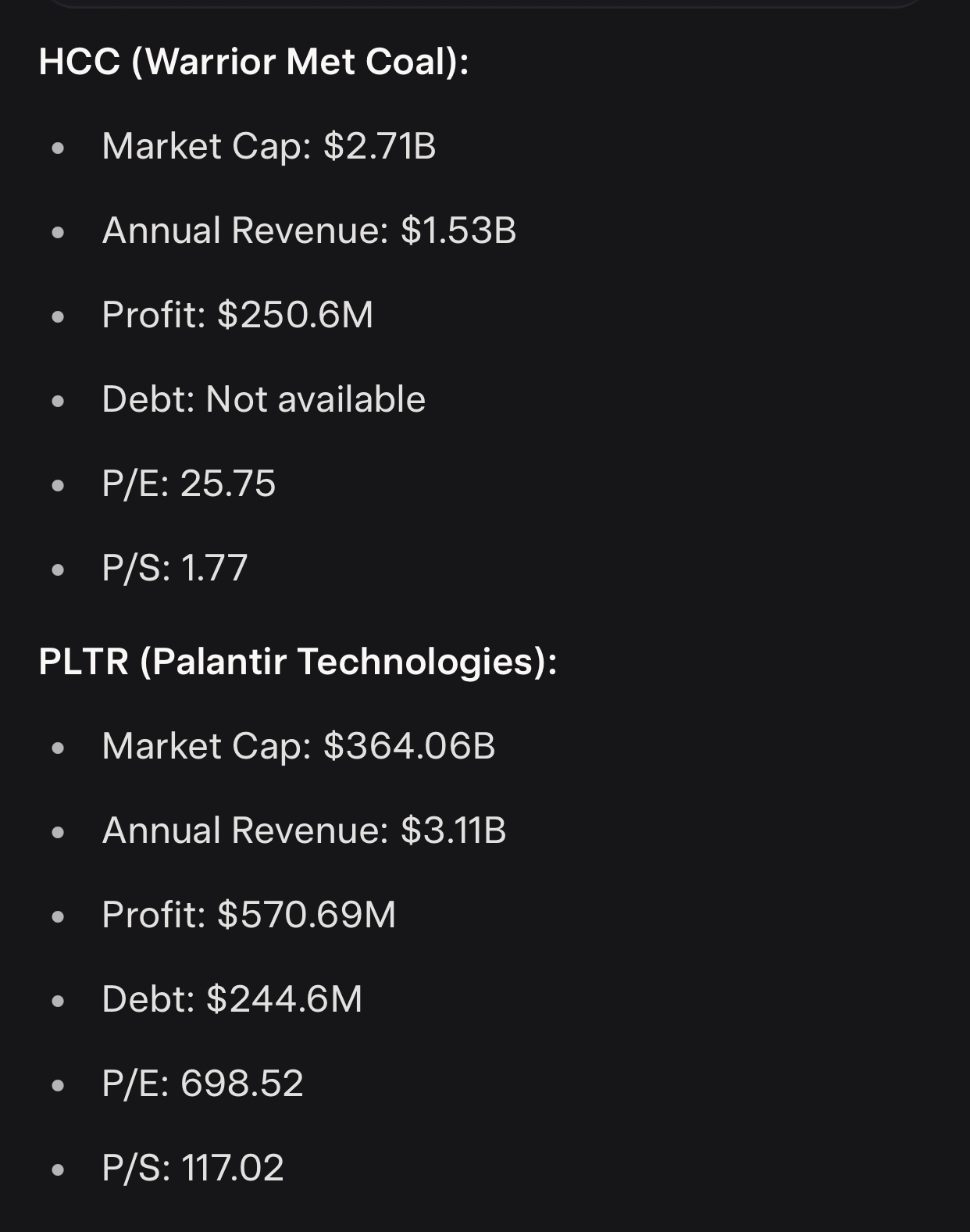This screenshot has height=1232, width=970.
Task: Click the Debt: Not available line
Action: (x=264, y=399)
